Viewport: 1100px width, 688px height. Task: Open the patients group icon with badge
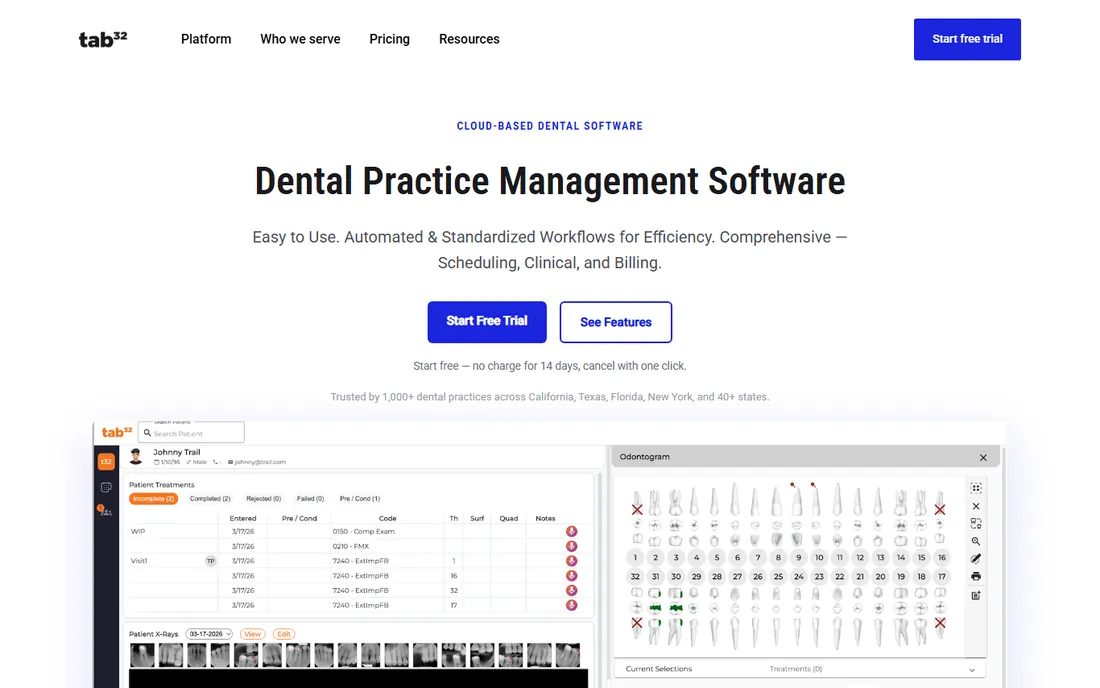105,510
